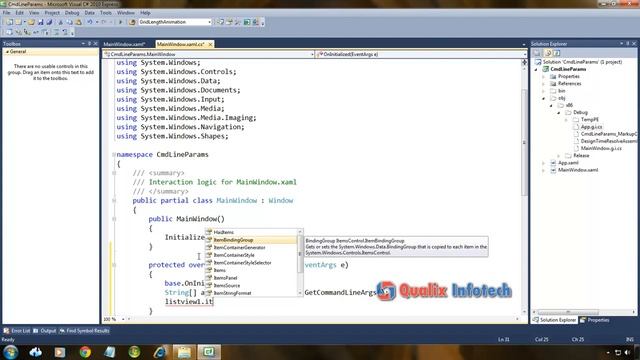Screen dimensions: 640x360
Task: Select App.g.i.cs file in Solution Explorer
Action: coord(591,127)
